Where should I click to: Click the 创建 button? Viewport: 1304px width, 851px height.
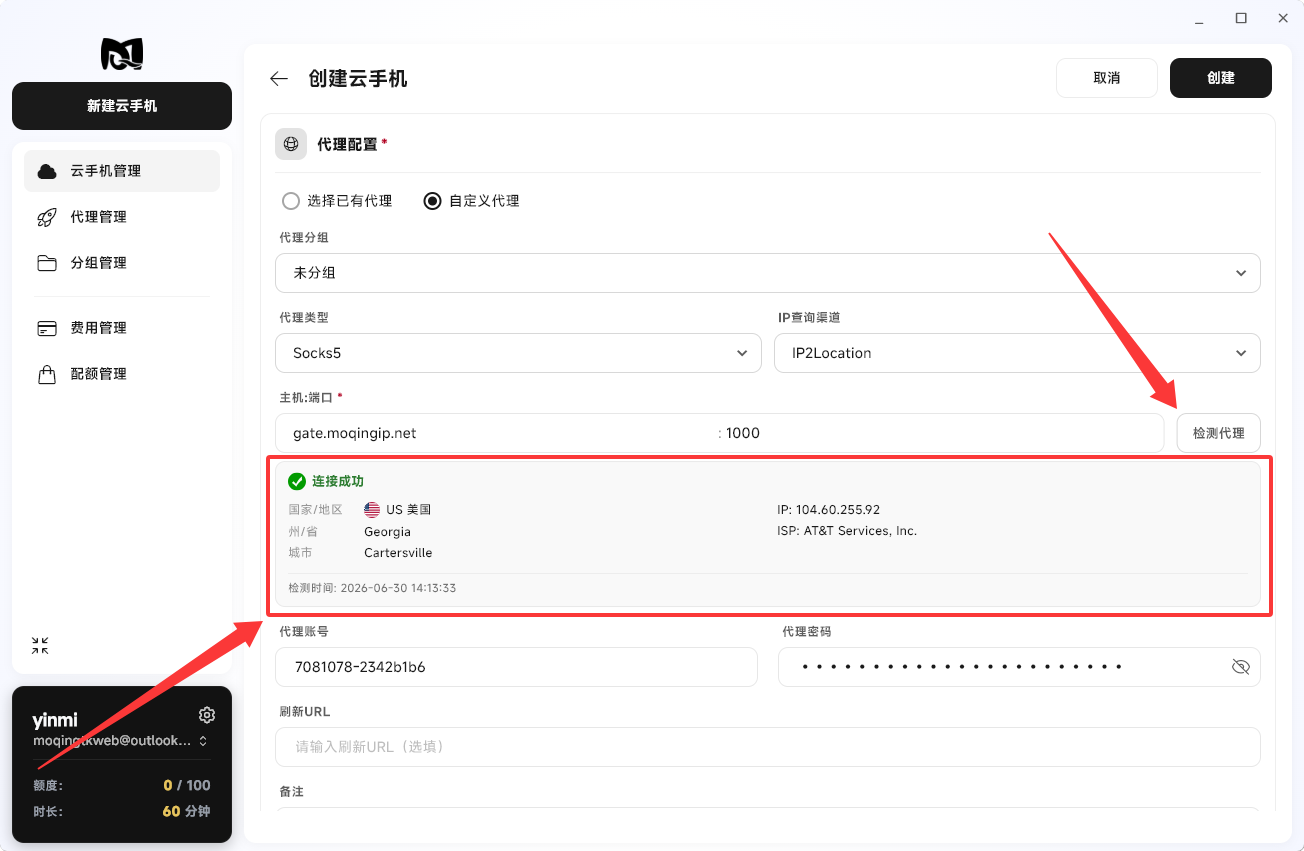click(x=1221, y=78)
